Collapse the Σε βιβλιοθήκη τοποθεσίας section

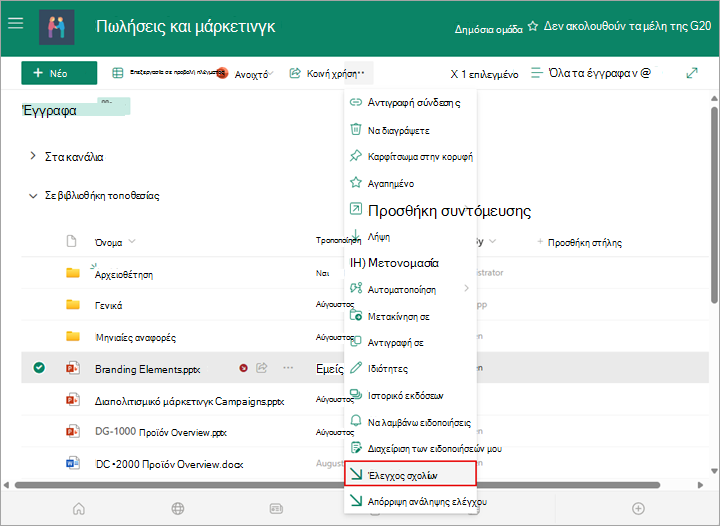pos(33,196)
